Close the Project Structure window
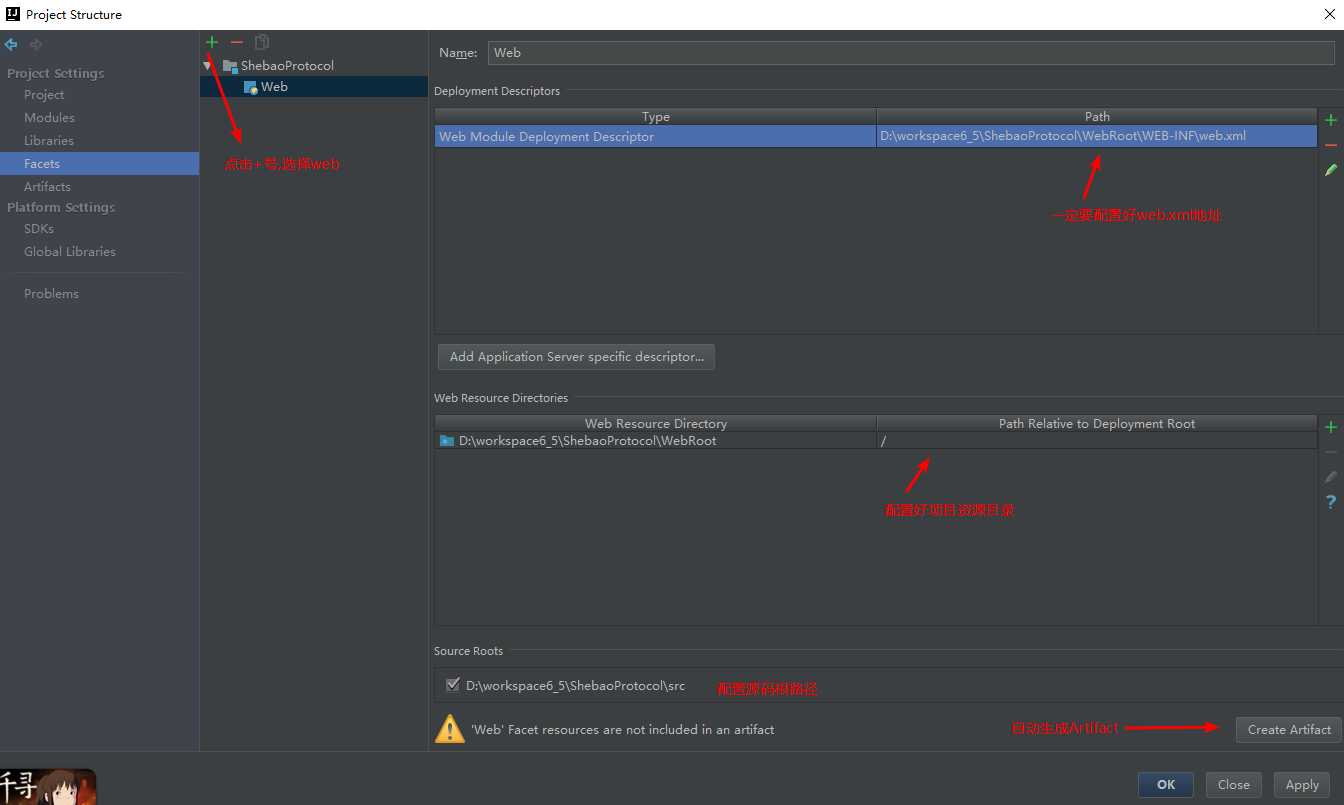1344x805 pixels. tap(1328, 14)
